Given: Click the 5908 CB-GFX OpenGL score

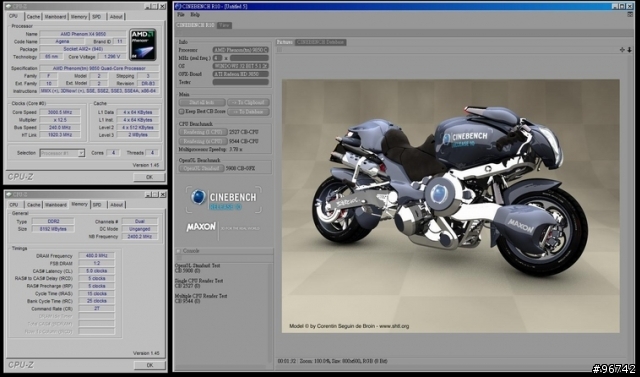Looking at the screenshot, I should (x=240, y=168).
